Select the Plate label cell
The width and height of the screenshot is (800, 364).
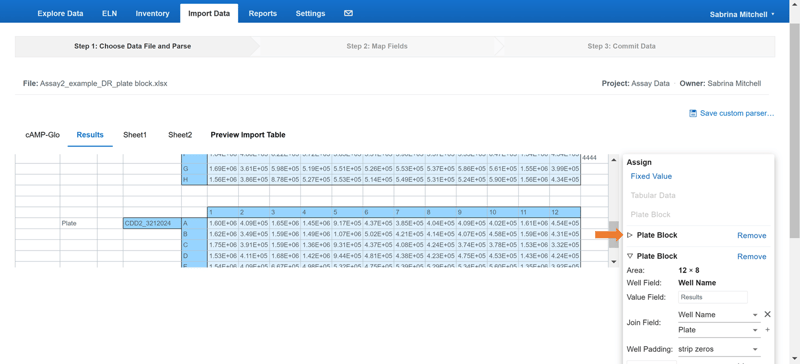click(x=79, y=223)
